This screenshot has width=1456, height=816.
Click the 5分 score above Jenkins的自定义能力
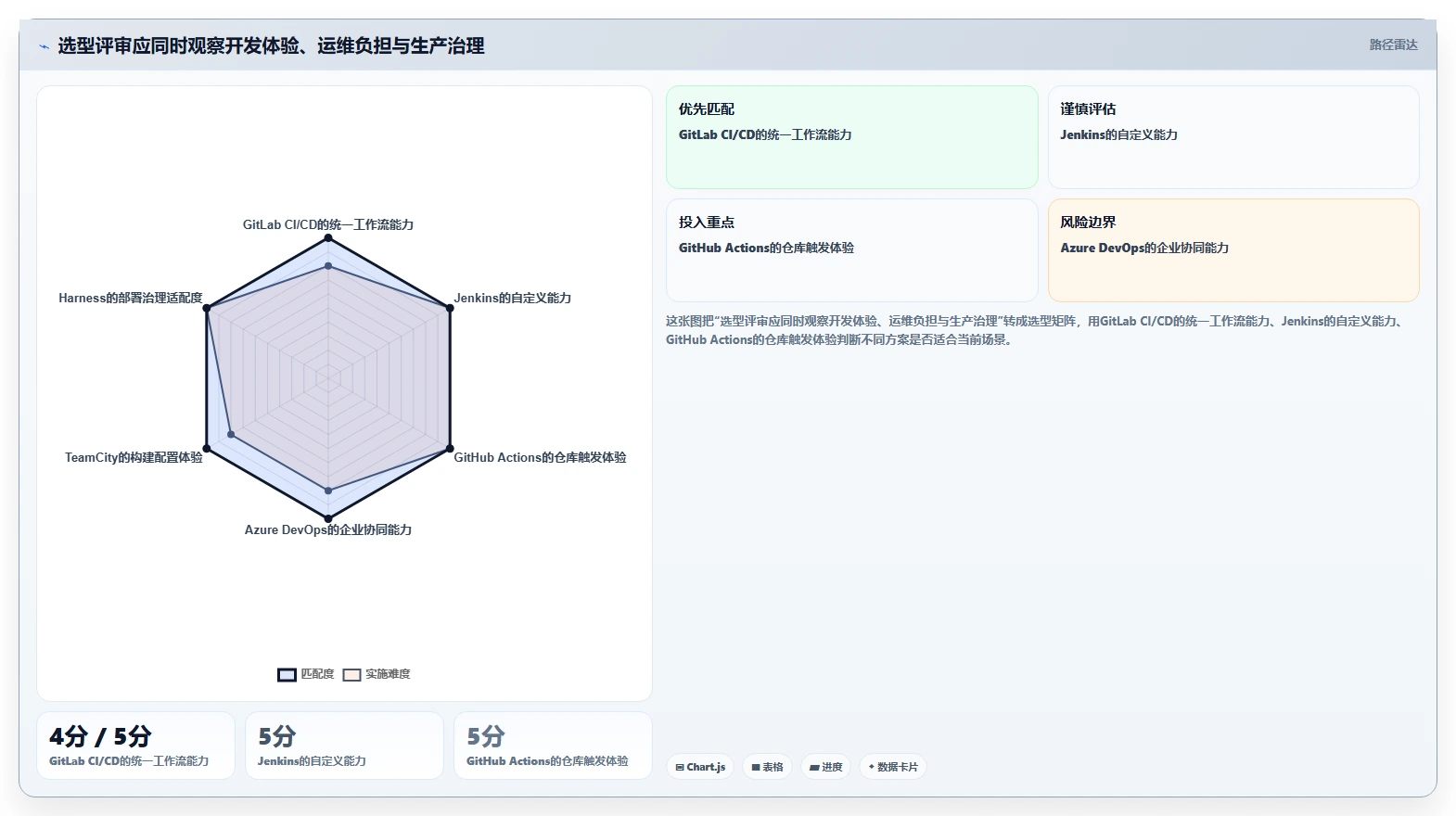276,736
